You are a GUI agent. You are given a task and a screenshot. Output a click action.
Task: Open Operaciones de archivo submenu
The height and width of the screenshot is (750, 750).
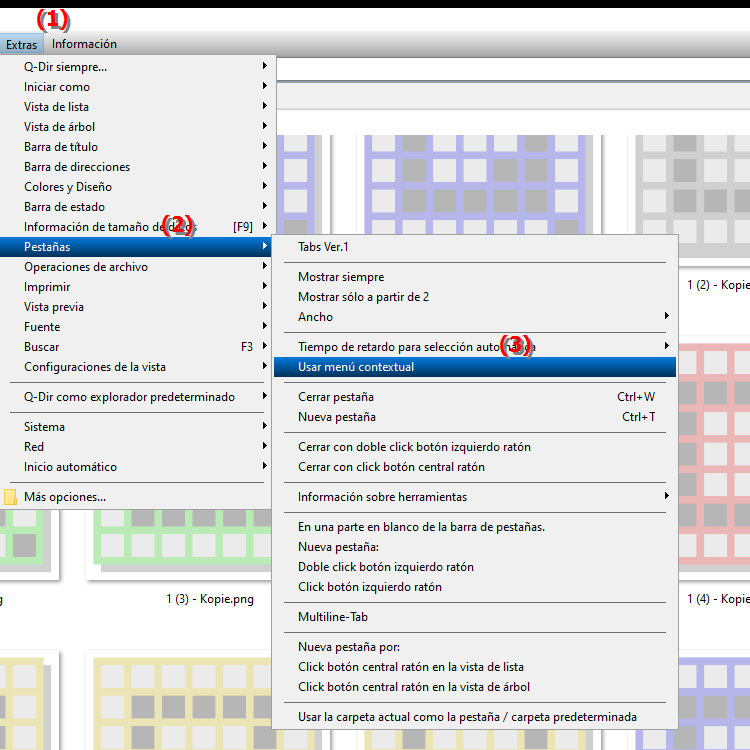137,267
